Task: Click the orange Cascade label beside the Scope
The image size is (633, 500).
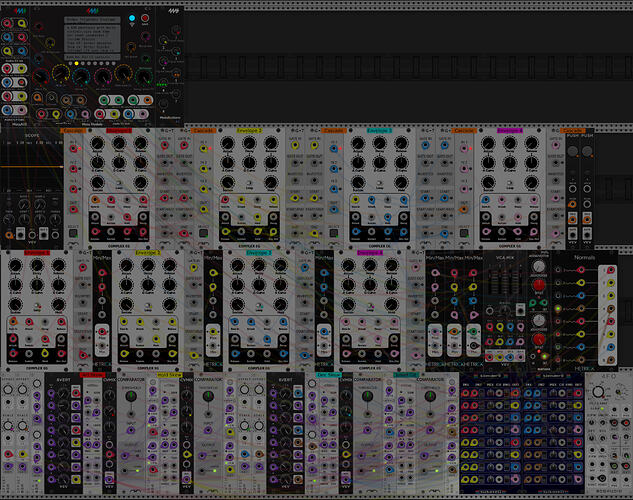Action: (73, 131)
